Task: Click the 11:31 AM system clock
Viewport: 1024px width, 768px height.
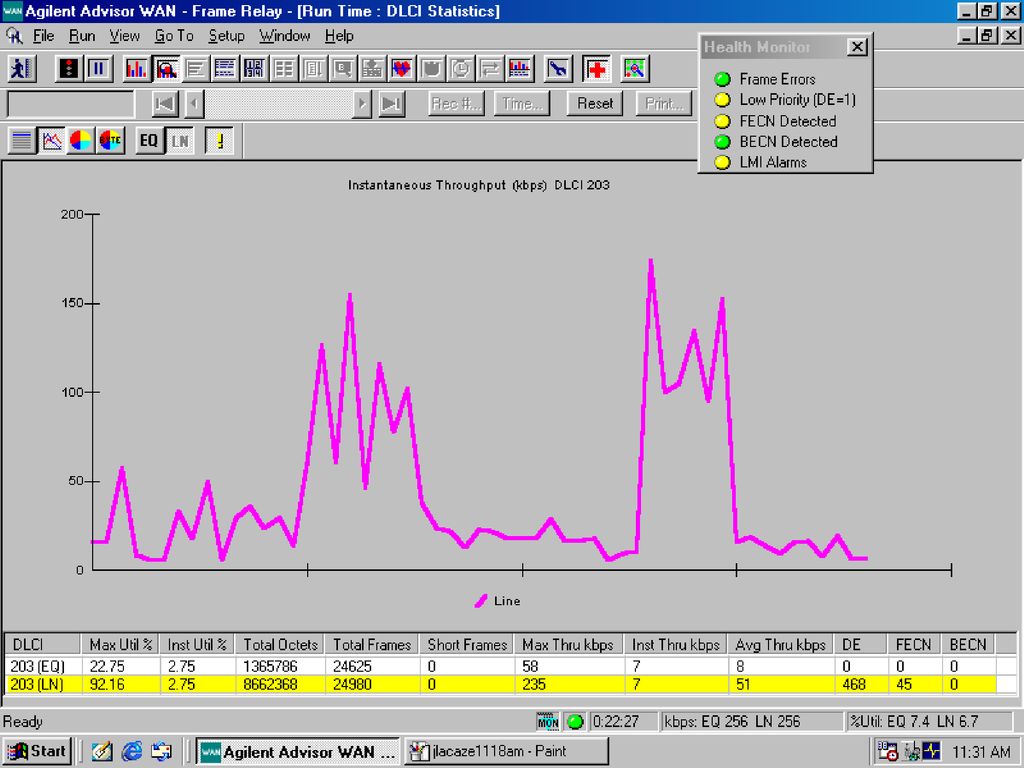Action: click(982, 752)
